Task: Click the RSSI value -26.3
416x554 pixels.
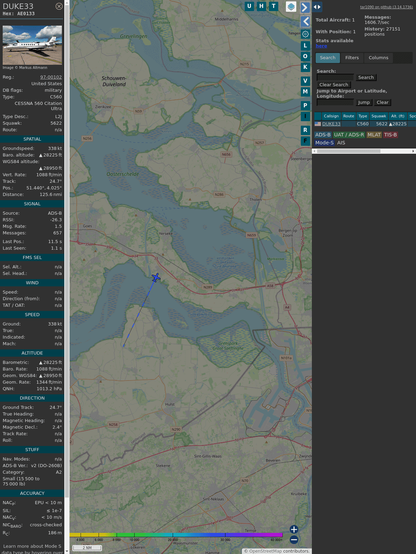Action: pos(56,220)
